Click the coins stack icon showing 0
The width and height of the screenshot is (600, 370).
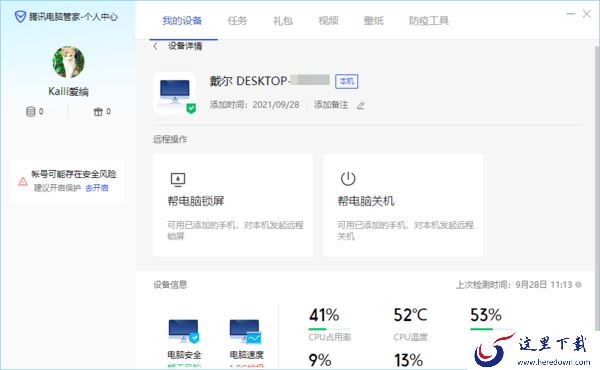pos(30,111)
